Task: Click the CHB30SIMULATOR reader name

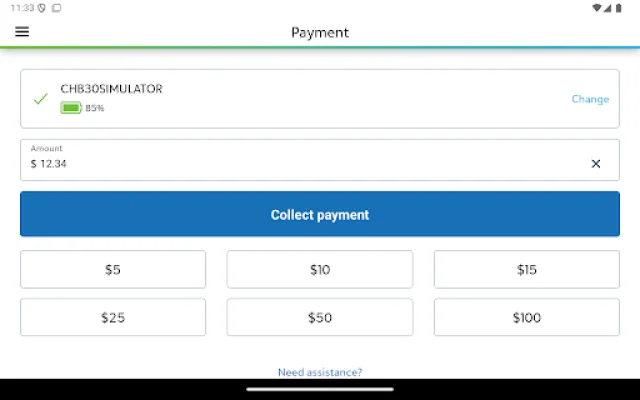Action: (112, 89)
